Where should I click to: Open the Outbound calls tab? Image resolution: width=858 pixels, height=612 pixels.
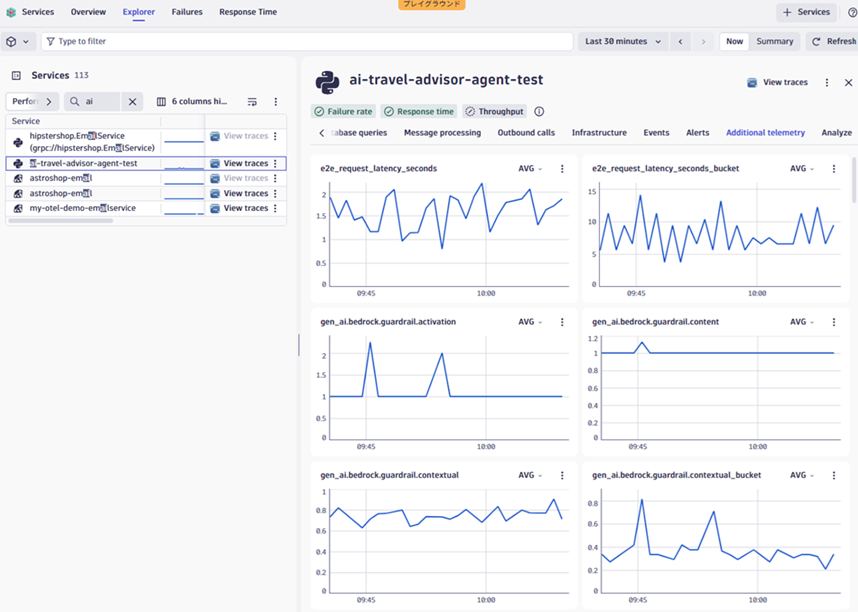click(x=526, y=133)
